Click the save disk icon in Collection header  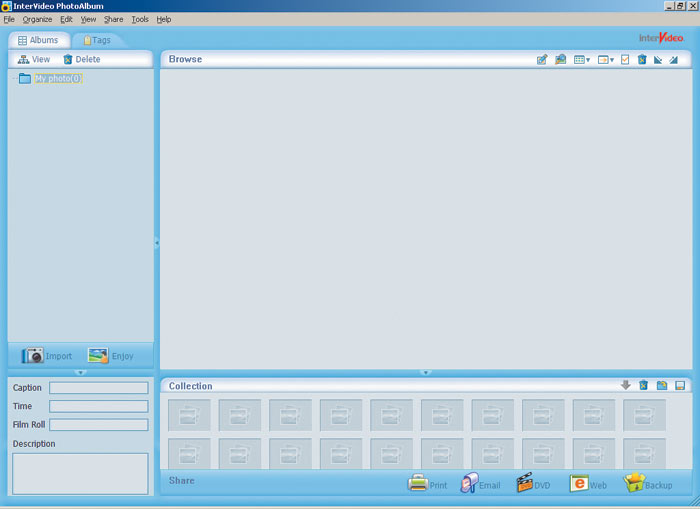coord(680,385)
